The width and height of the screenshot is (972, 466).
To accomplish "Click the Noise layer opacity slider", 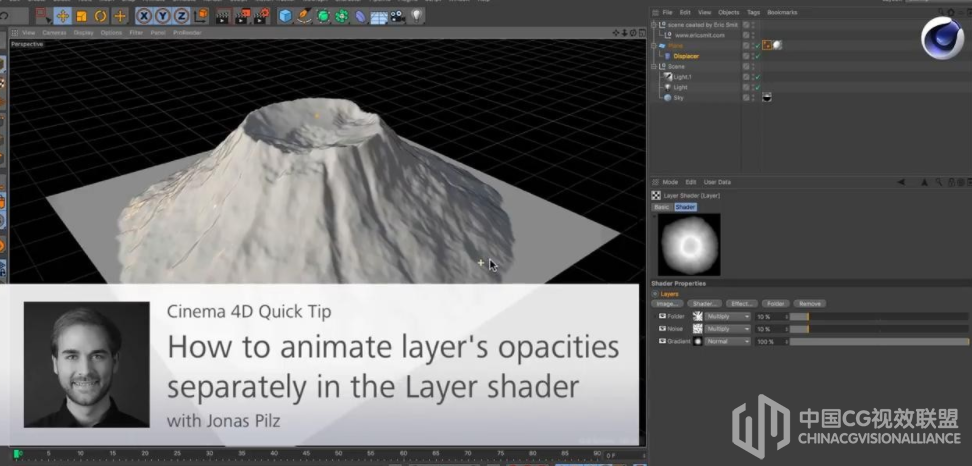I will pyautogui.click(x=879, y=329).
